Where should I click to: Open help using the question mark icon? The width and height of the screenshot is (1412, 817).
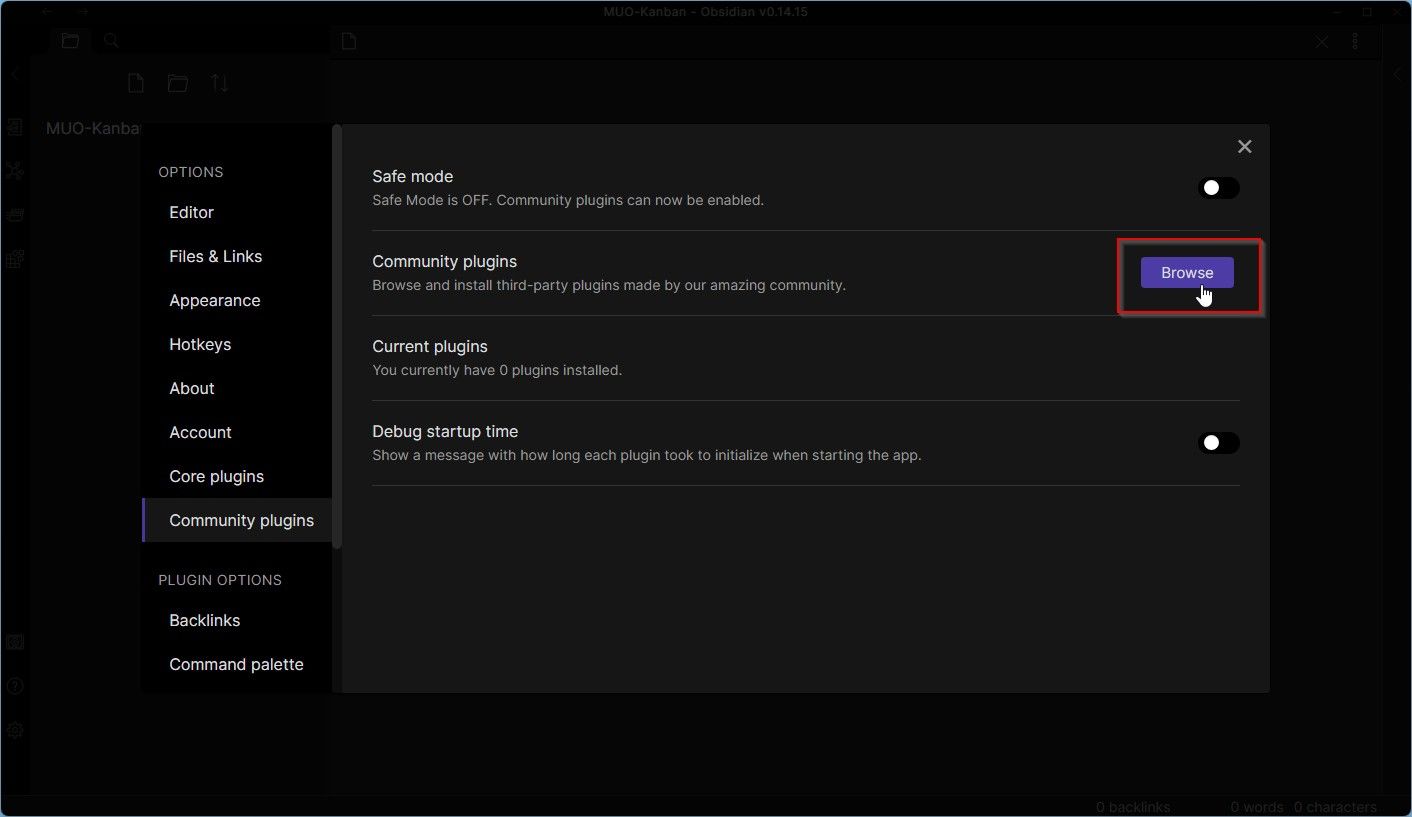coord(15,686)
